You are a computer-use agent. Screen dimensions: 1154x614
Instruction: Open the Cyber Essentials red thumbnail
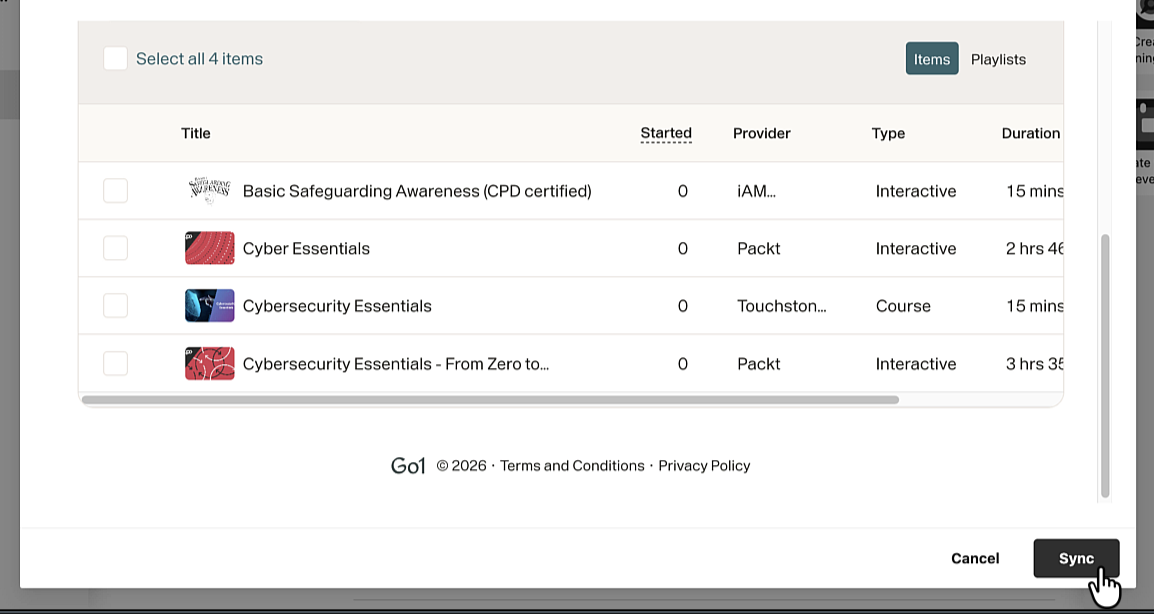(x=210, y=248)
